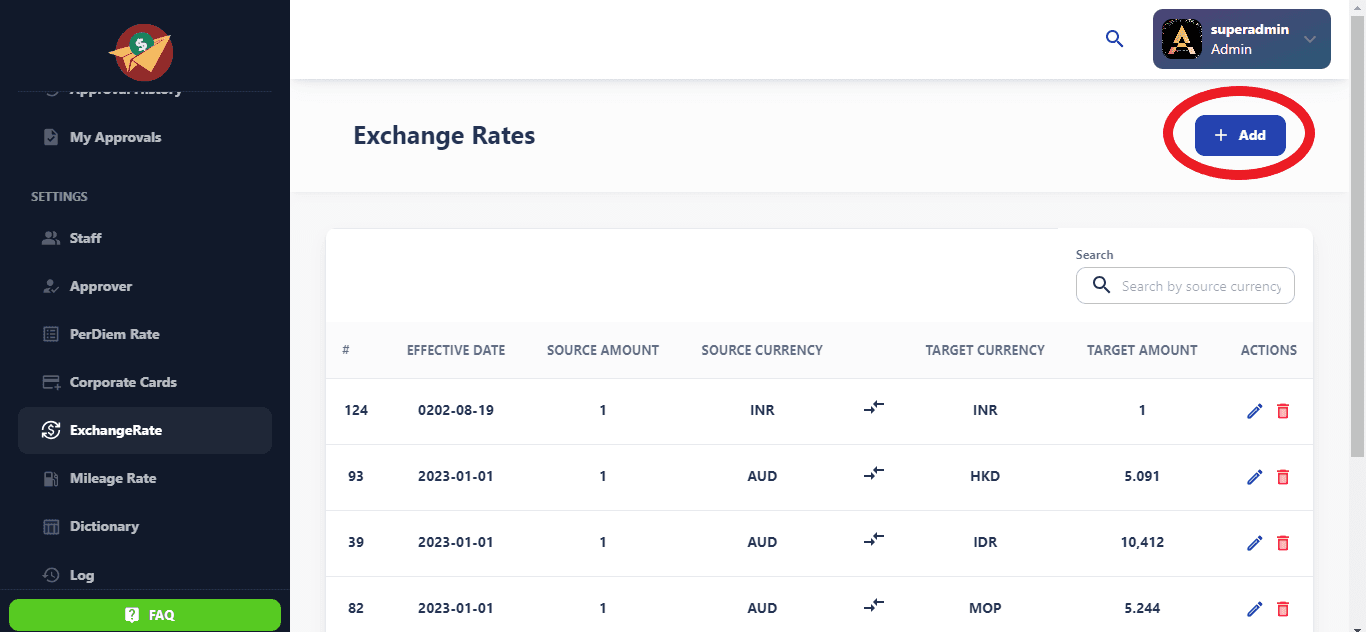Open the green FAQ button
This screenshot has width=1366, height=632.
145,615
